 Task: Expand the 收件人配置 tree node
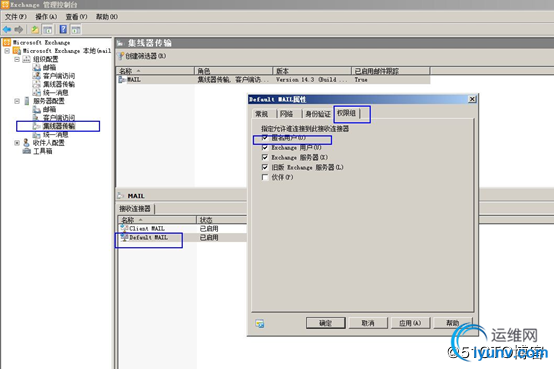click(17, 143)
